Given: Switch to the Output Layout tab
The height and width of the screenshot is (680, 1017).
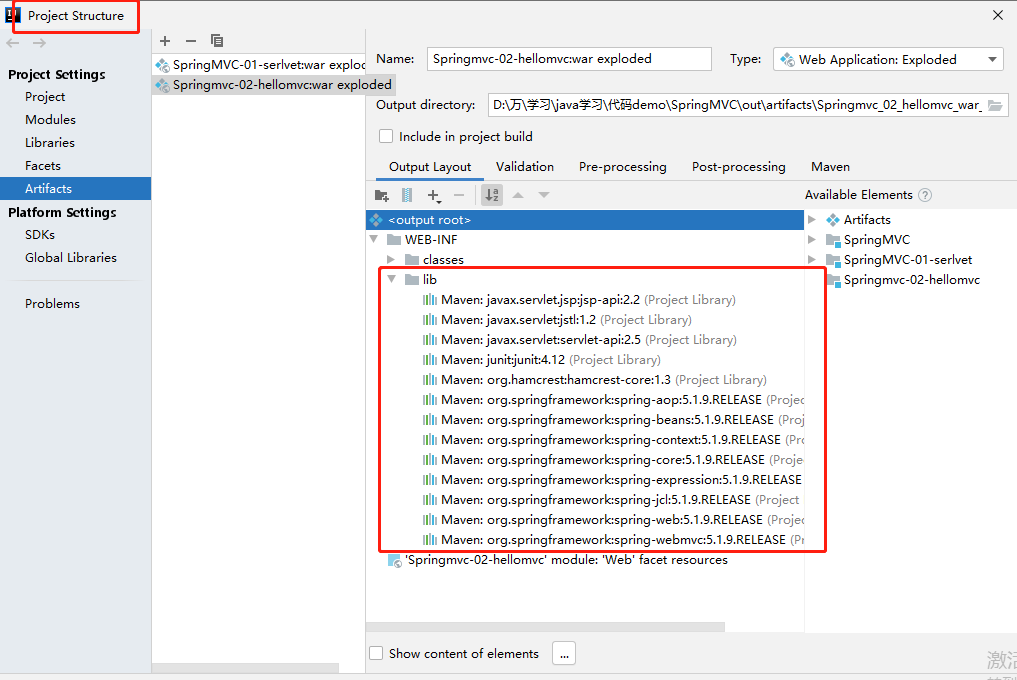Looking at the screenshot, I should click(x=430, y=167).
